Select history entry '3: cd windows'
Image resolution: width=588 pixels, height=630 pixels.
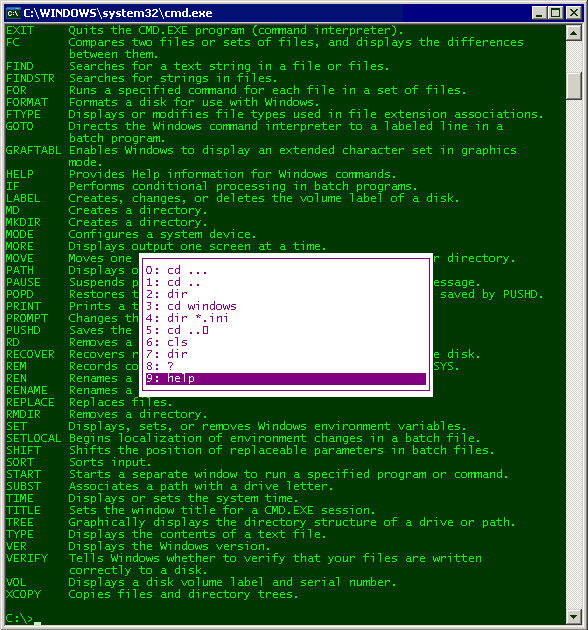tap(286, 307)
